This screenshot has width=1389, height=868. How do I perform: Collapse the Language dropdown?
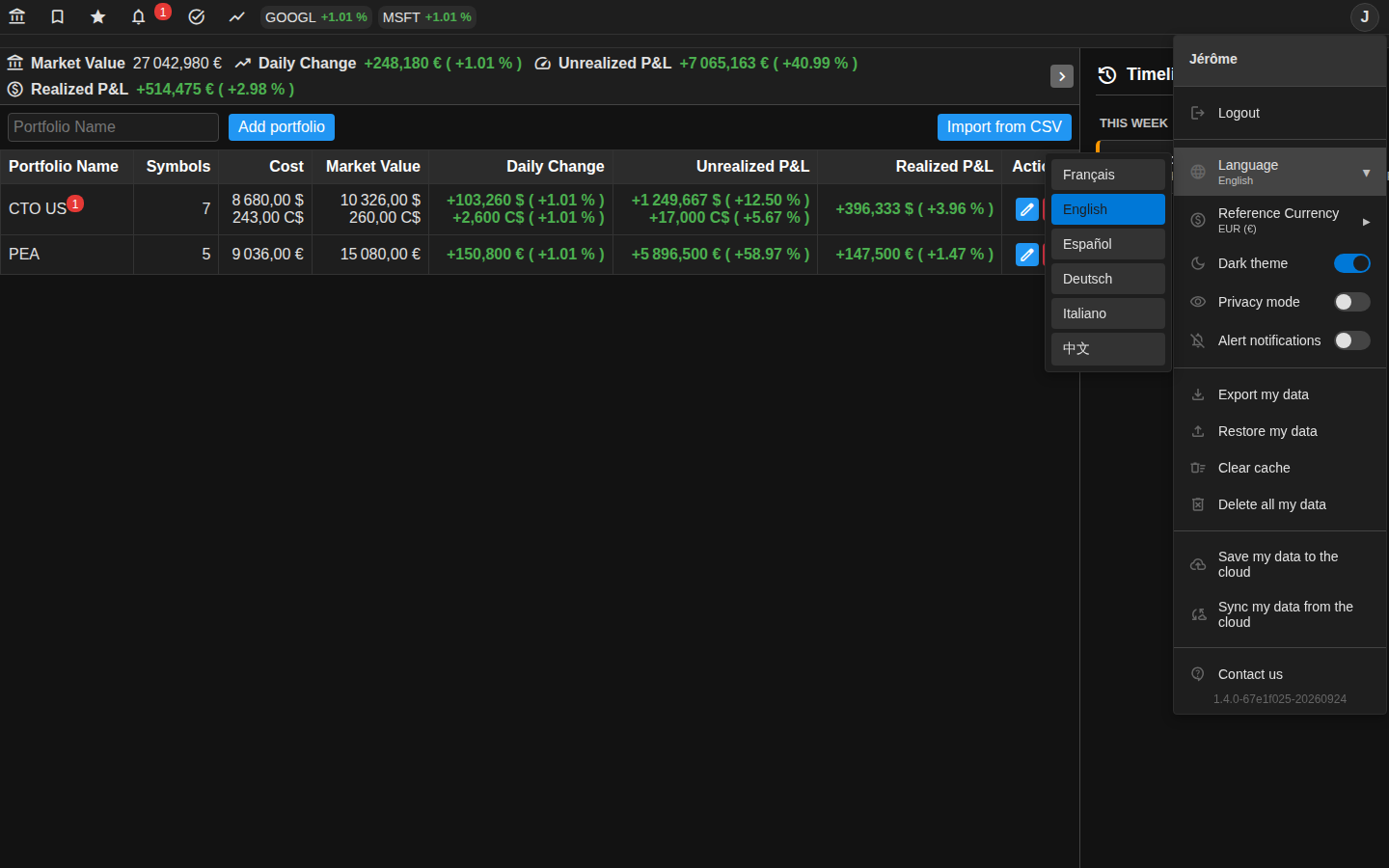pos(1280,172)
